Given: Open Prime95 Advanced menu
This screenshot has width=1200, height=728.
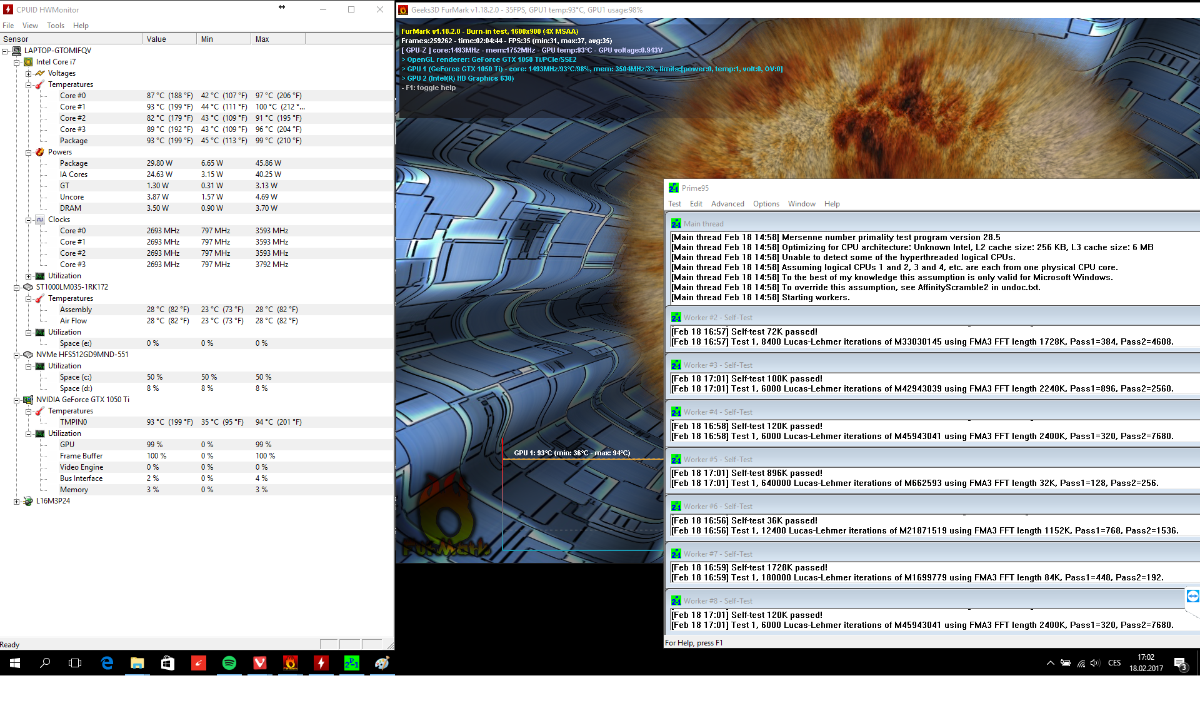Looking at the screenshot, I should (x=727, y=203).
